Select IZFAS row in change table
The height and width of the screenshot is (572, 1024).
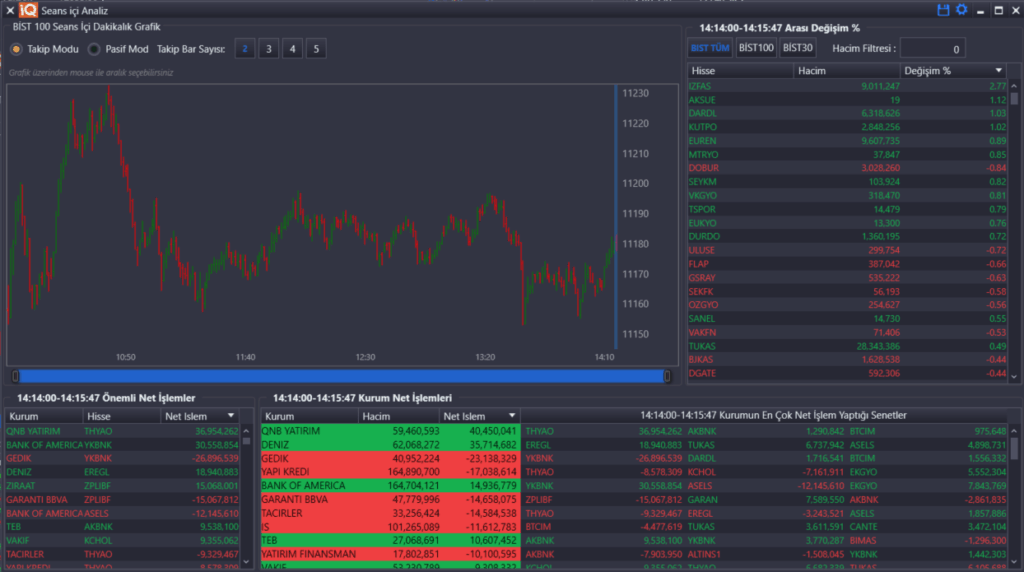tap(848, 86)
